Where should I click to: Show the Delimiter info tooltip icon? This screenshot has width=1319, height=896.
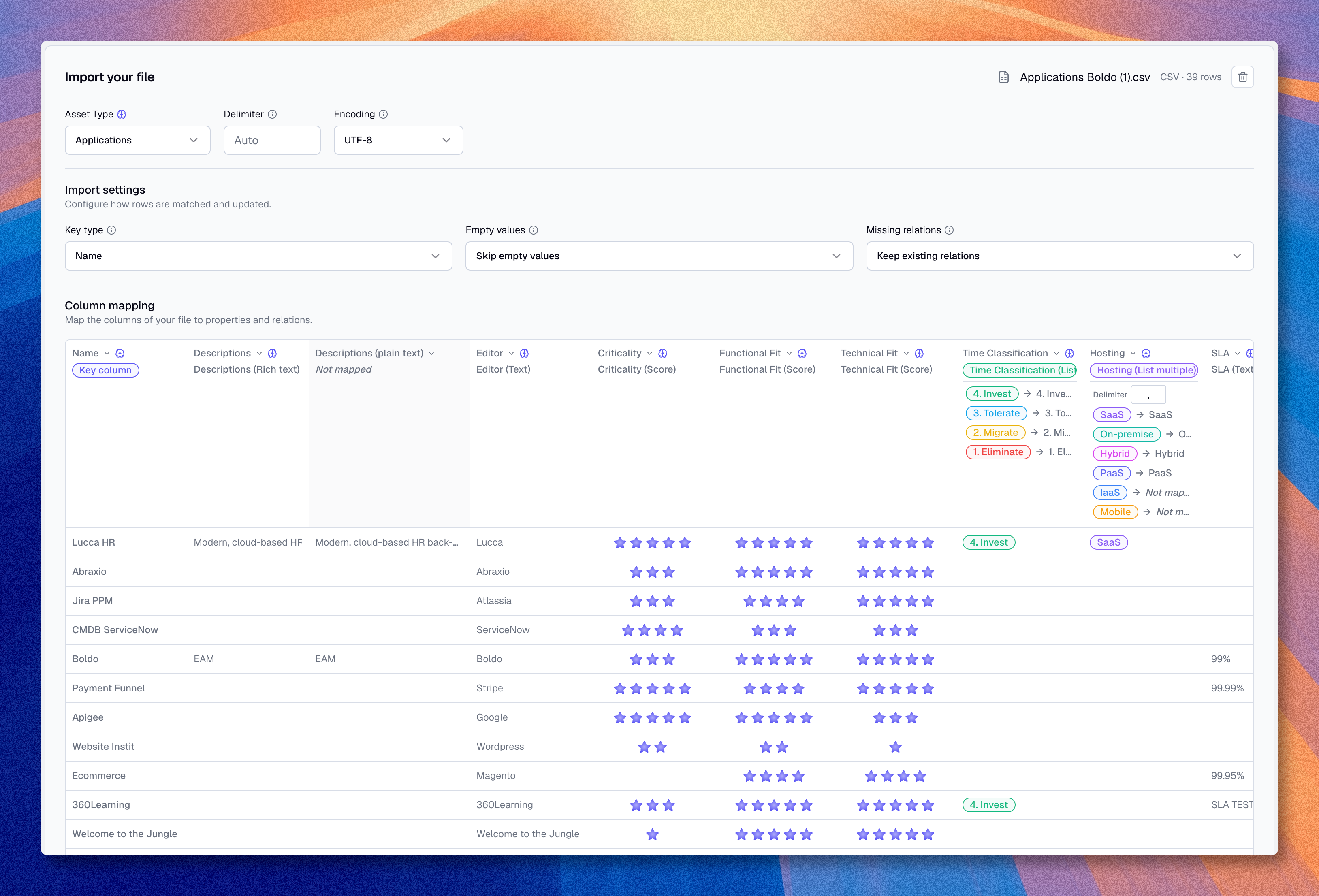pyautogui.click(x=272, y=114)
